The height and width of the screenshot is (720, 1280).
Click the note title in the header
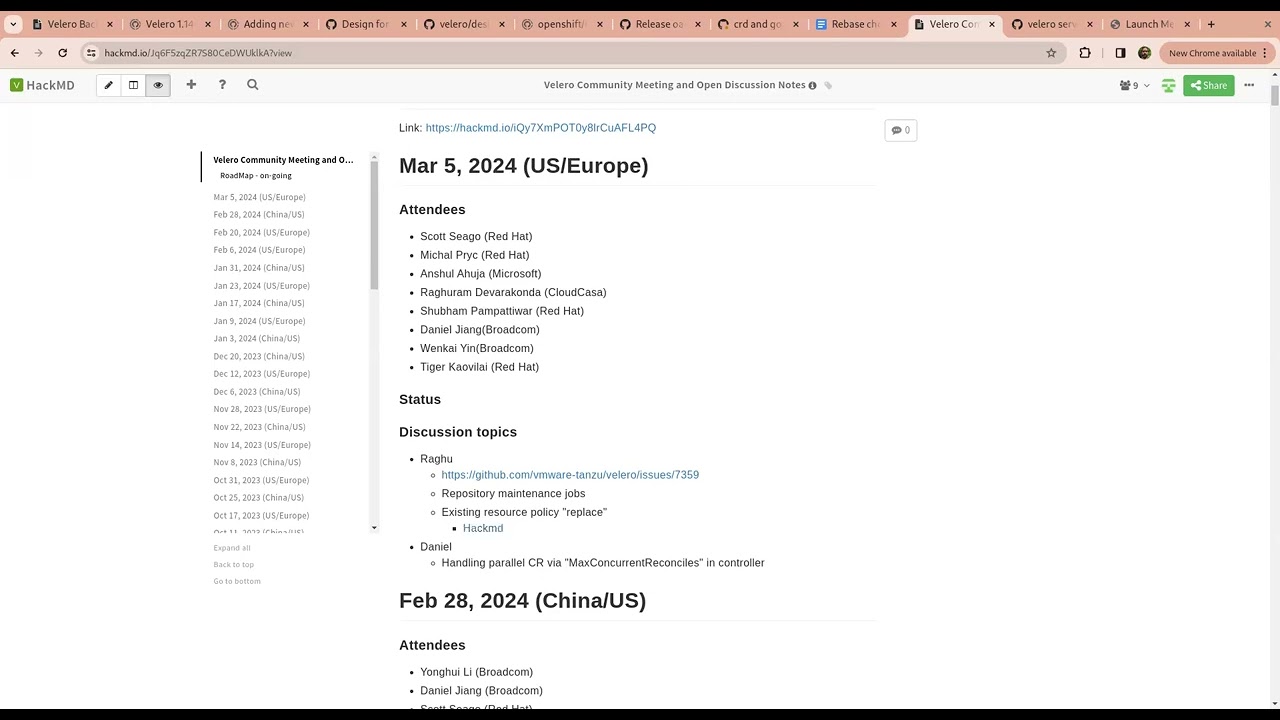(x=674, y=85)
